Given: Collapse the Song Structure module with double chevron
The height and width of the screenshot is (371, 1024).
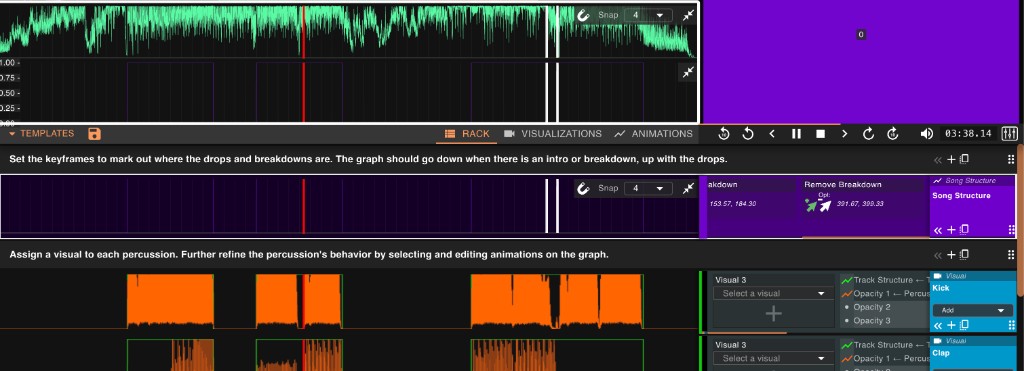Looking at the screenshot, I should pos(938,230).
